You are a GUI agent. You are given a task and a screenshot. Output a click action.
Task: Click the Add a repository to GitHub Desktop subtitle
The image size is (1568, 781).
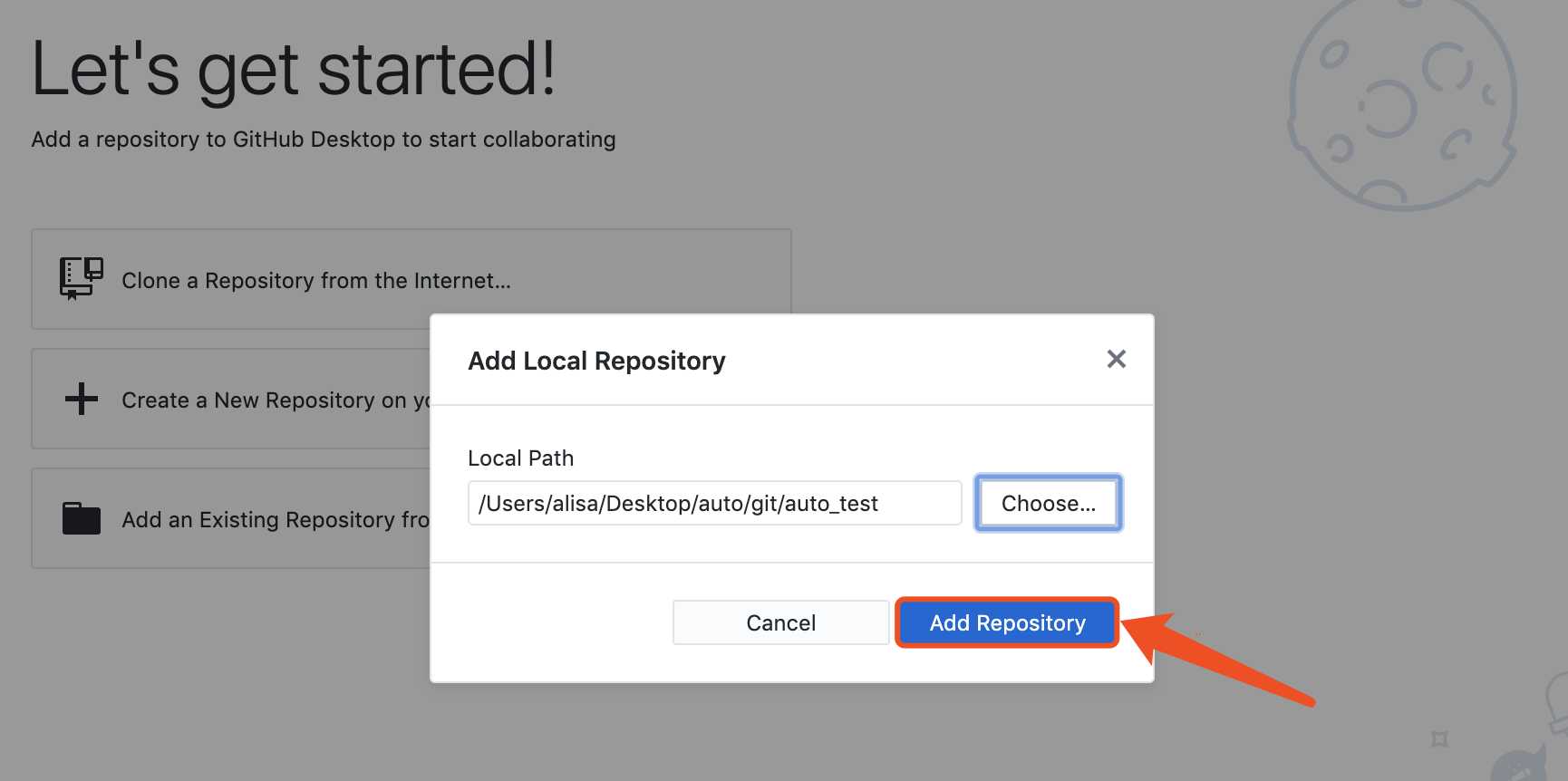coord(324,140)
